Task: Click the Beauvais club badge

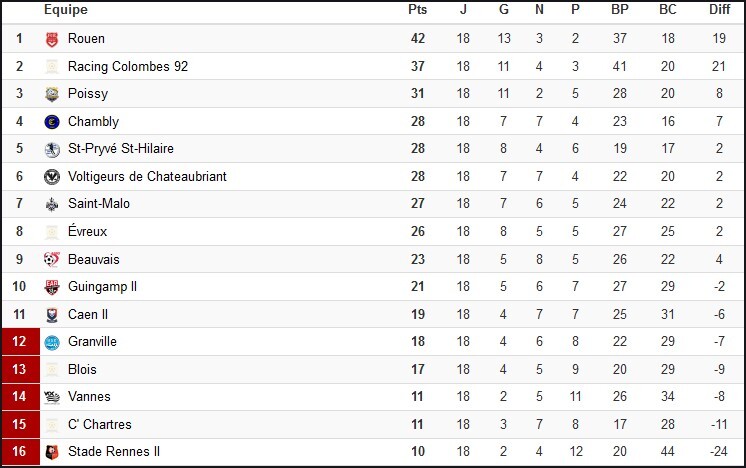Action: pyautogui.click(x=52, y=259)
